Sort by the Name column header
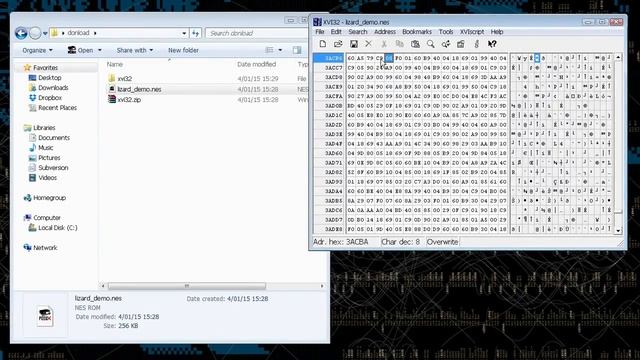640x360 pixels. click(x=115, y=64)
